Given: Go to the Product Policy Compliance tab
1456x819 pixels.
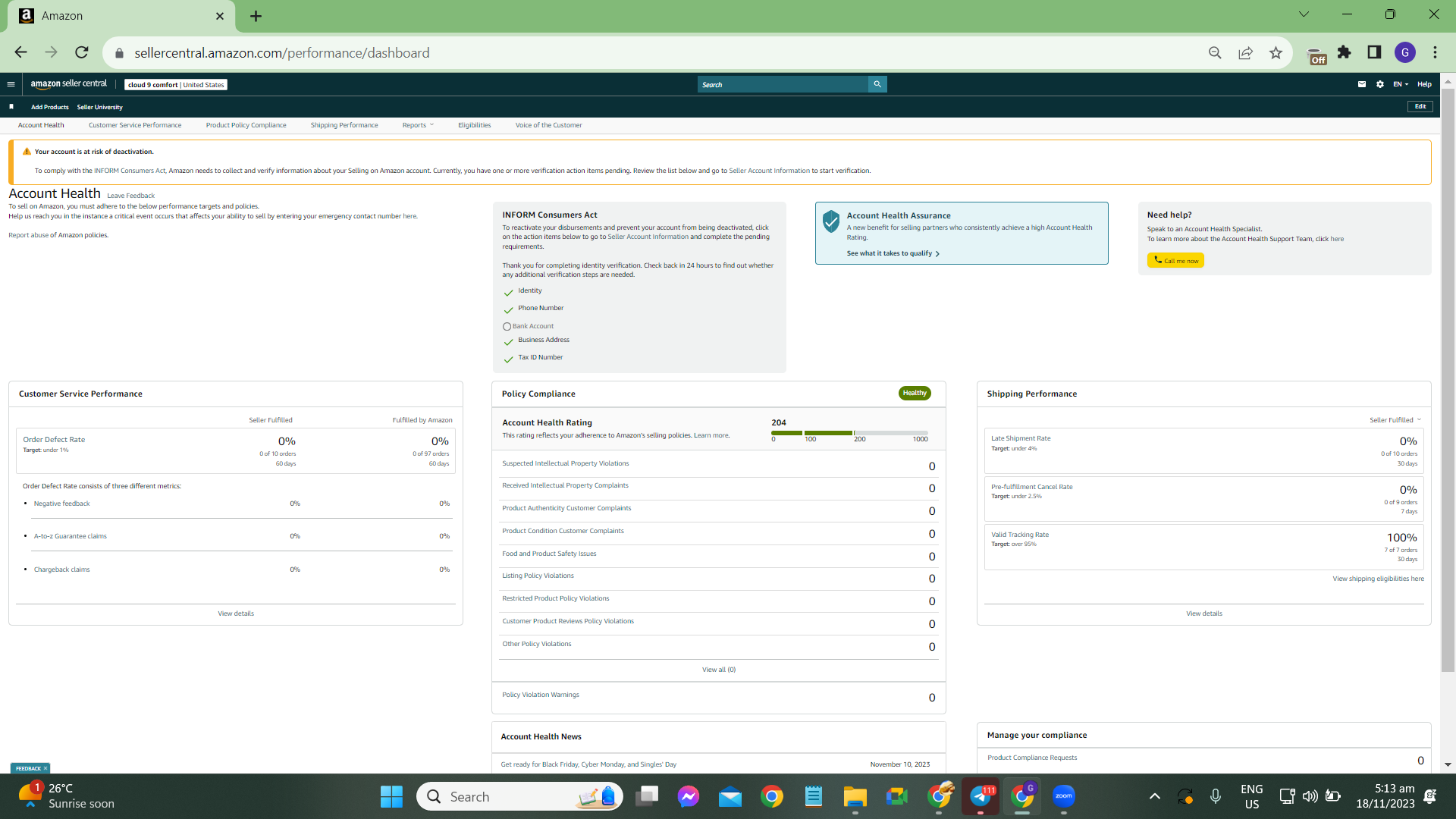Looking at the screenshot, I should [246, 125].
